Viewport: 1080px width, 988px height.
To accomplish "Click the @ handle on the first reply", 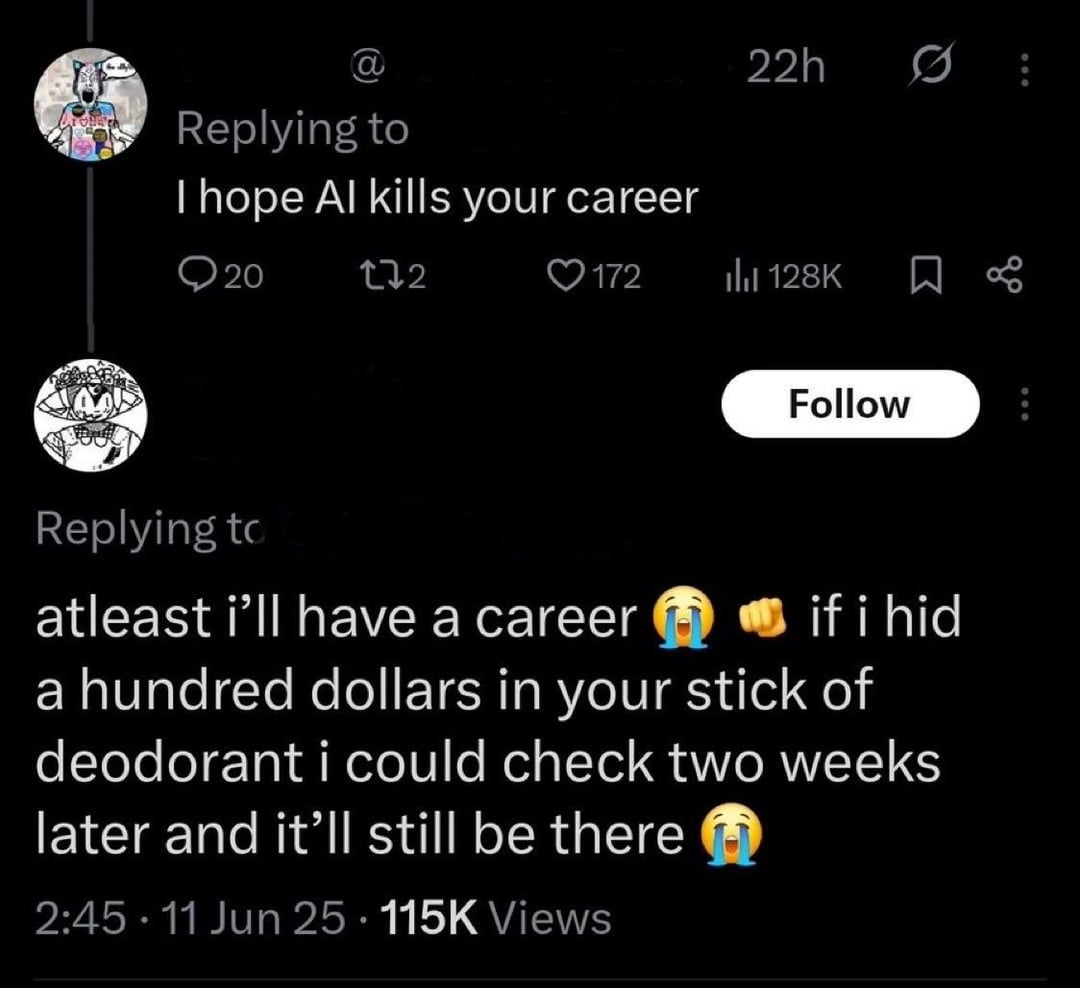I will 365,68.
